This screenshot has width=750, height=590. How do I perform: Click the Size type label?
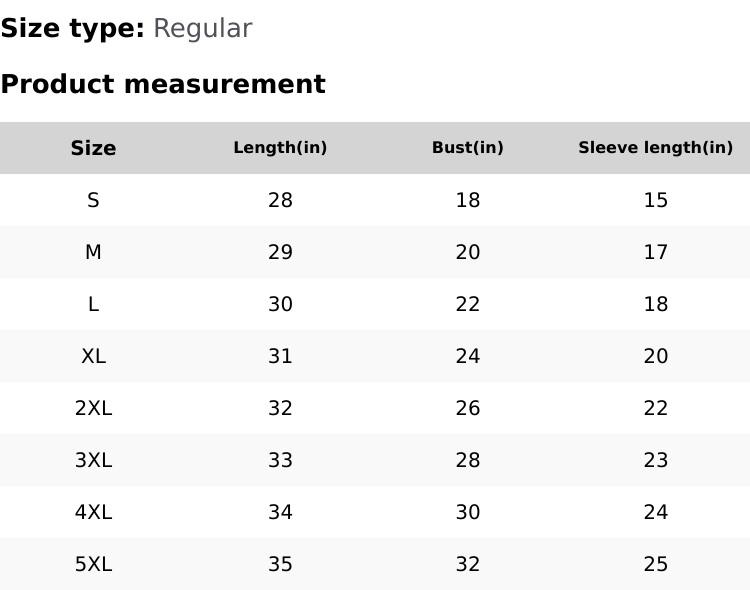click(x=72, y=29)
